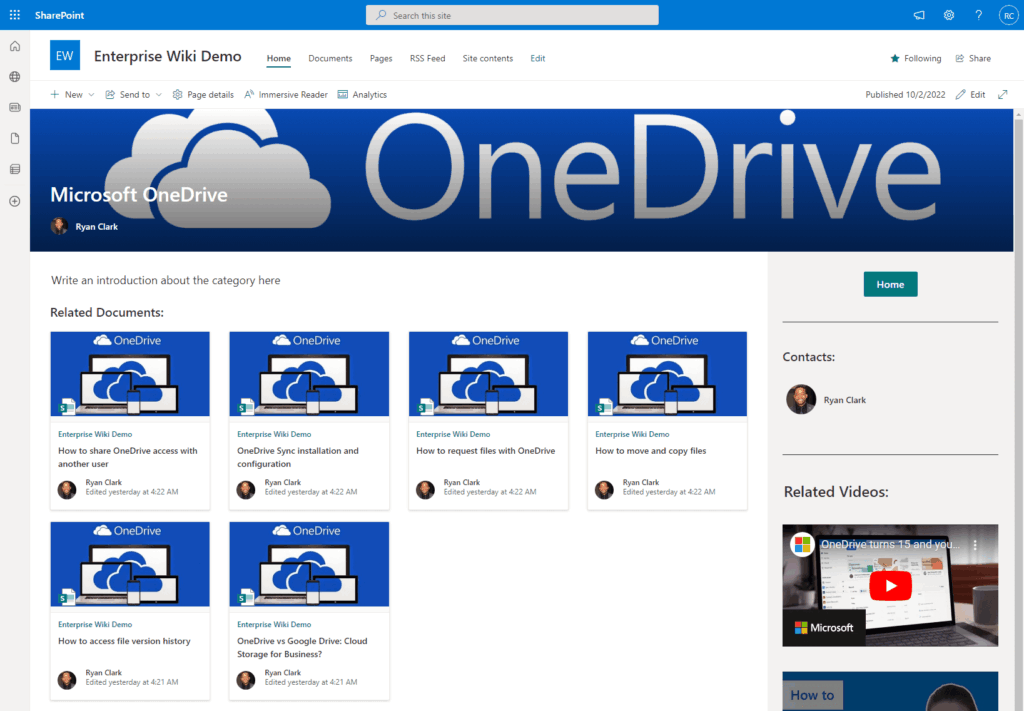Click in the Search this site box
This screenshot has height=711, width=1024.
512,15
